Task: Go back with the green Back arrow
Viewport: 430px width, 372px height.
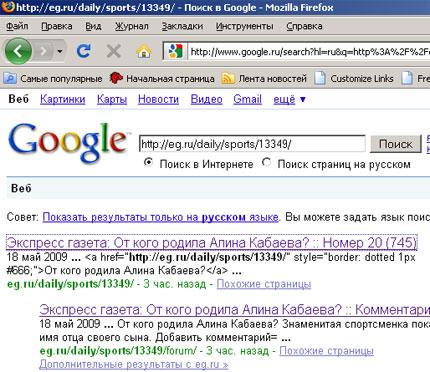Action: pyautogui.click(x=18, y=51)
